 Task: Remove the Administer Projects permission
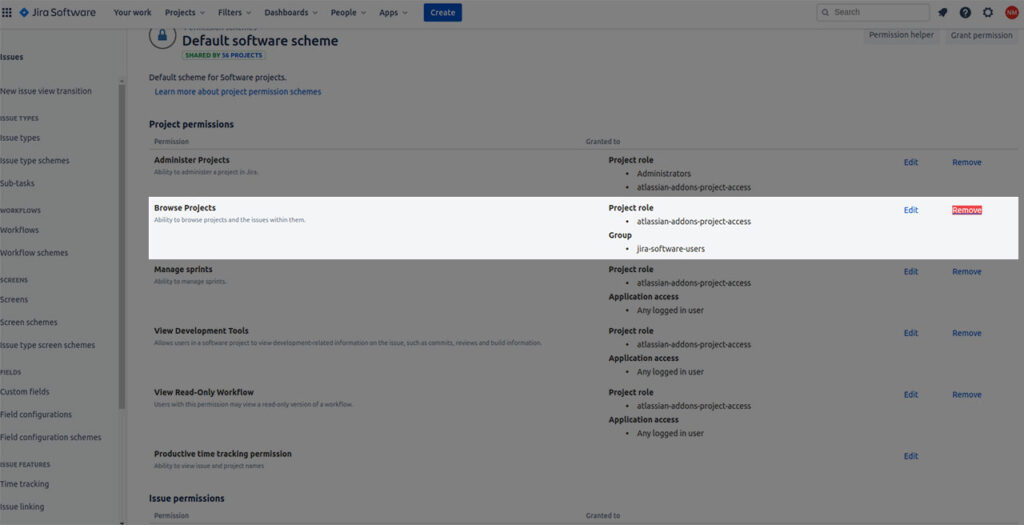click(x=967, y=163)
